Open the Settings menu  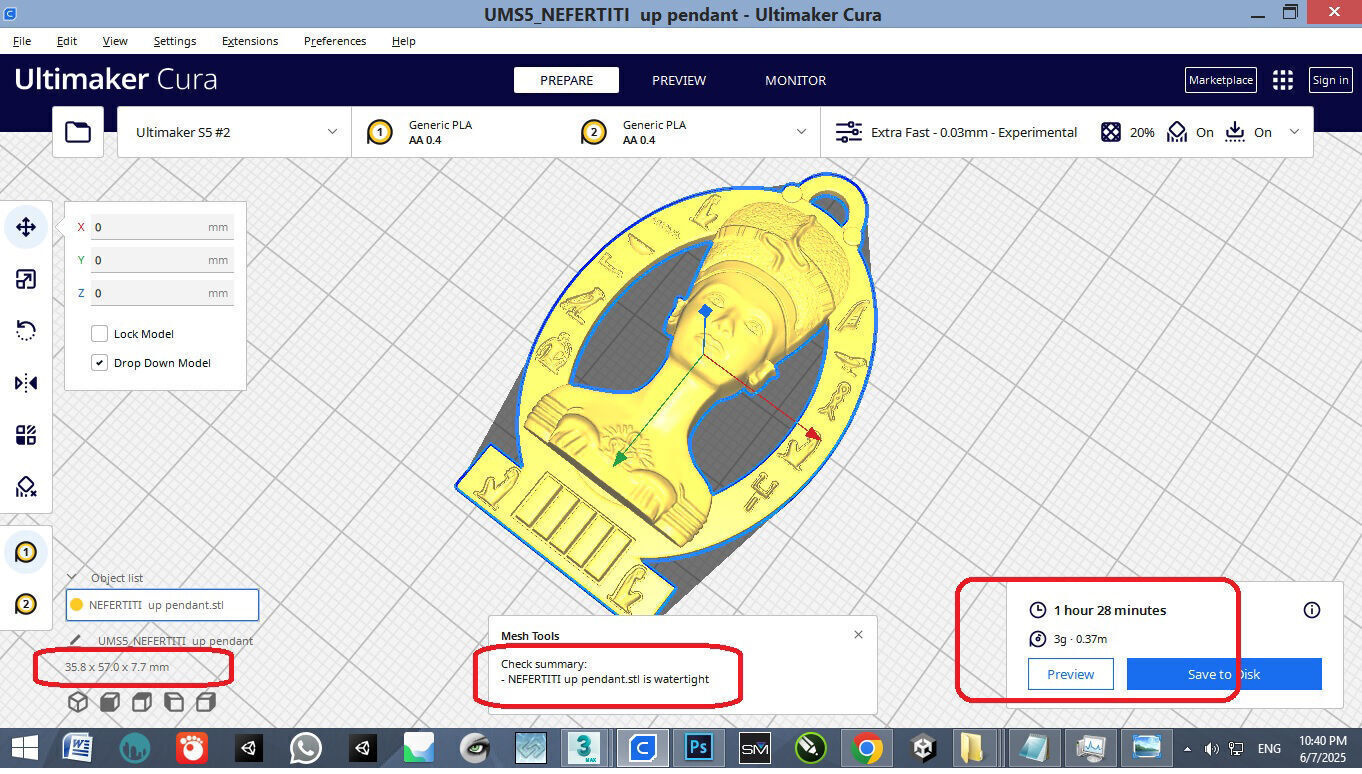pyautogui.click(x=175, y=41)
